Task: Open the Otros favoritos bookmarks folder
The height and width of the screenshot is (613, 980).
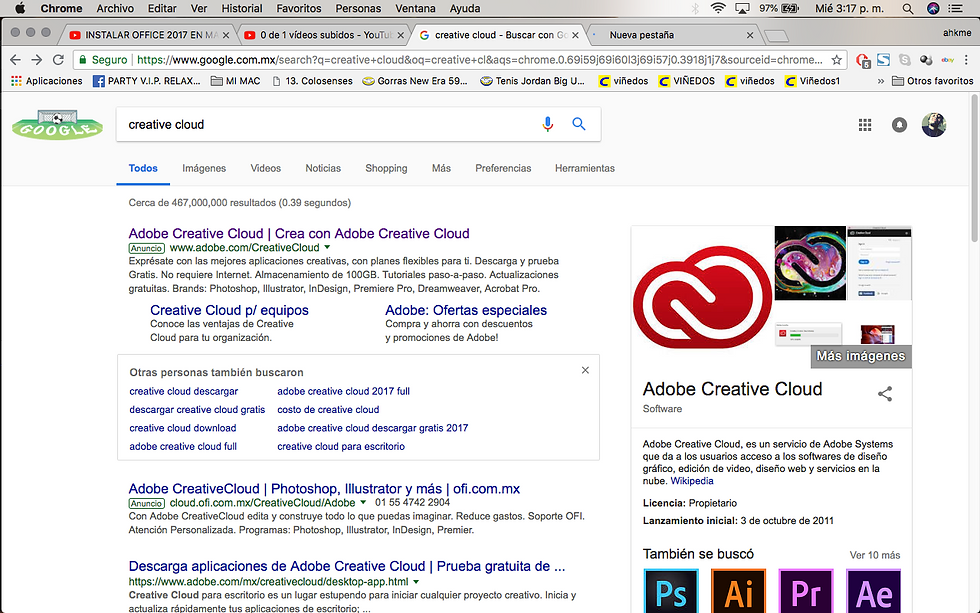Action: pyautogui.click(x=932, y=81)
